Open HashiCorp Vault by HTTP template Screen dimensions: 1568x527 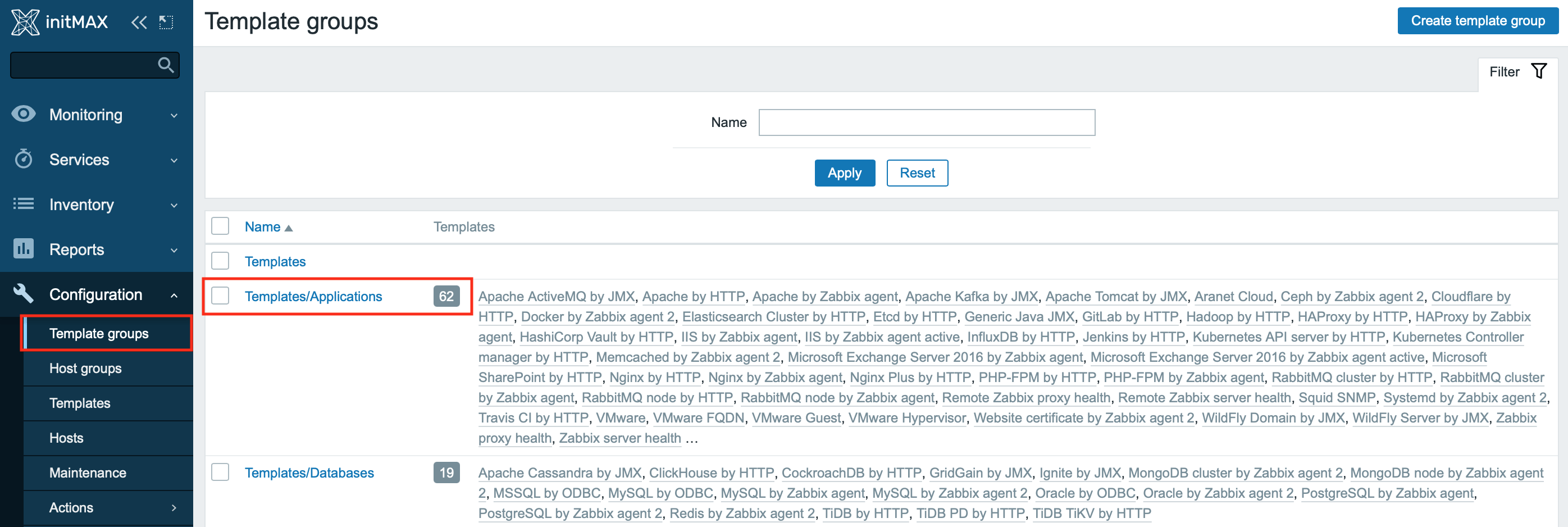[x=596, y=337]
